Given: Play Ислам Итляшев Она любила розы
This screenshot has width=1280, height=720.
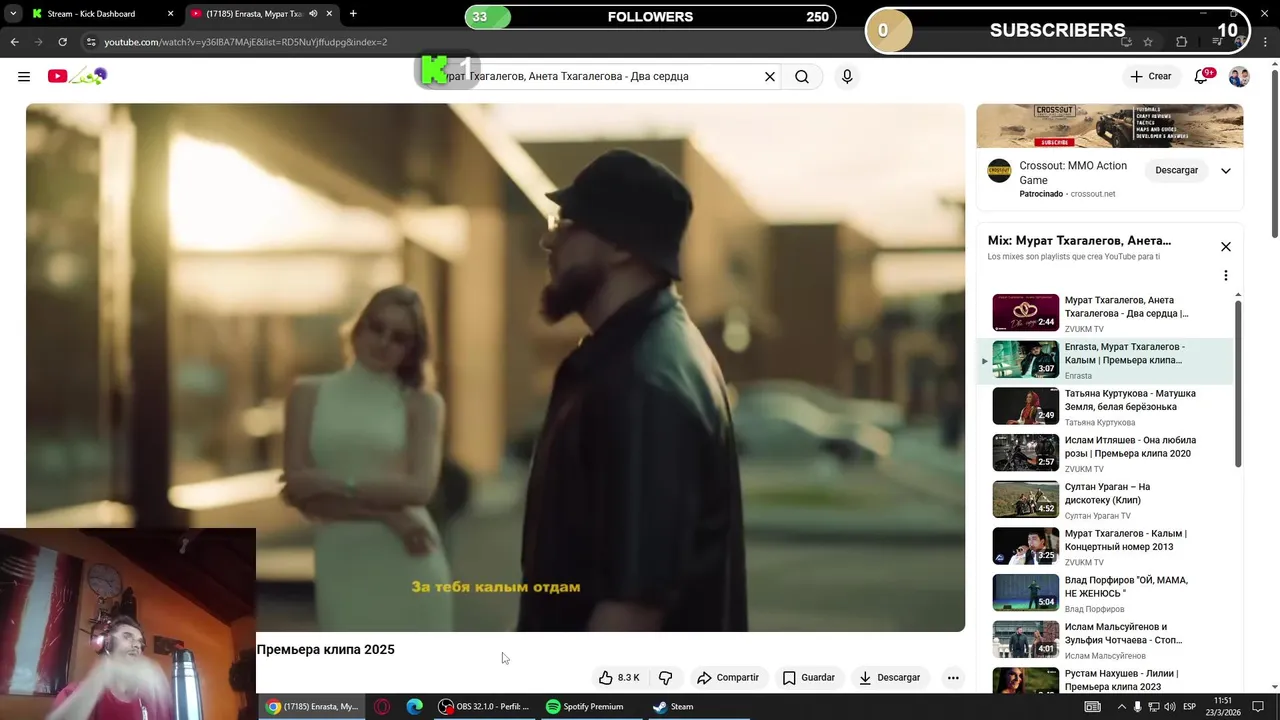Looking at the screenshot, I should (x=1105, y=453).
